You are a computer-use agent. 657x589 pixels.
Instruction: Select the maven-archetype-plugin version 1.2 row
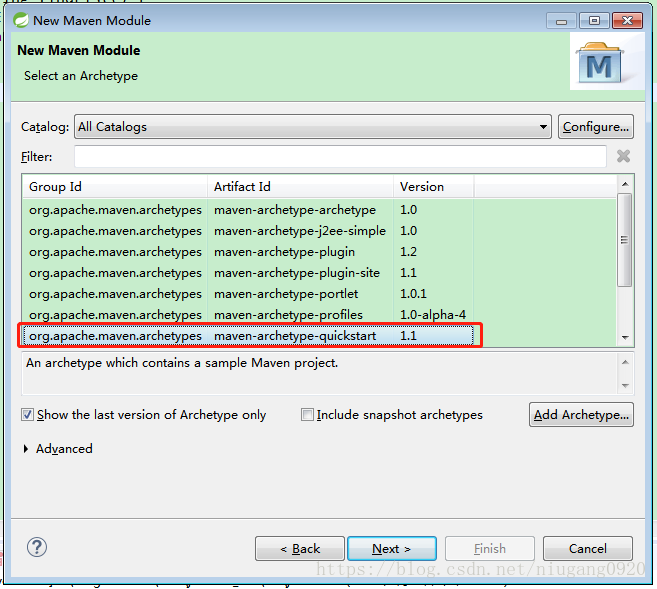[248, 252]
